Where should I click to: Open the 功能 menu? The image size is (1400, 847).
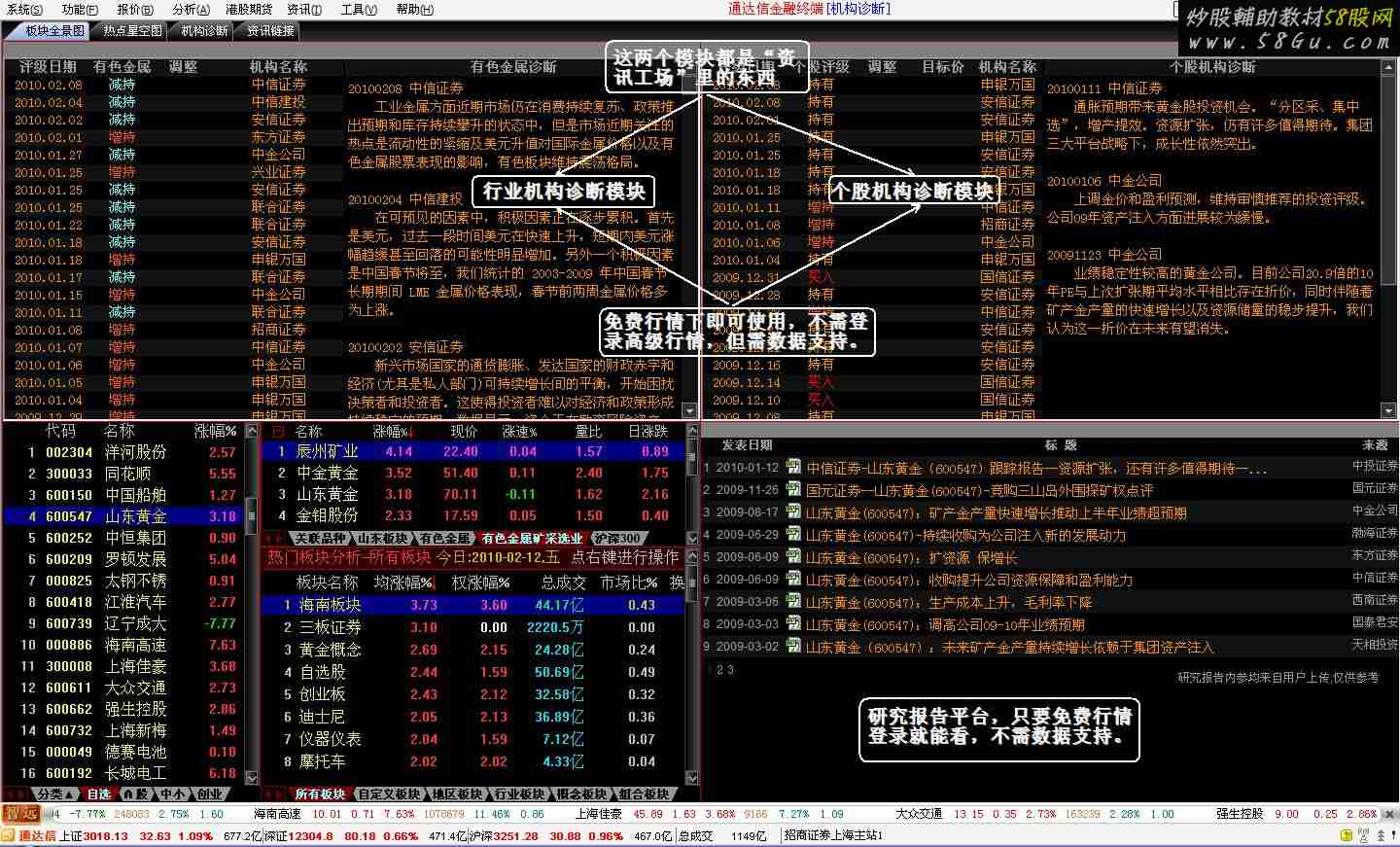[x=80, y=9]
